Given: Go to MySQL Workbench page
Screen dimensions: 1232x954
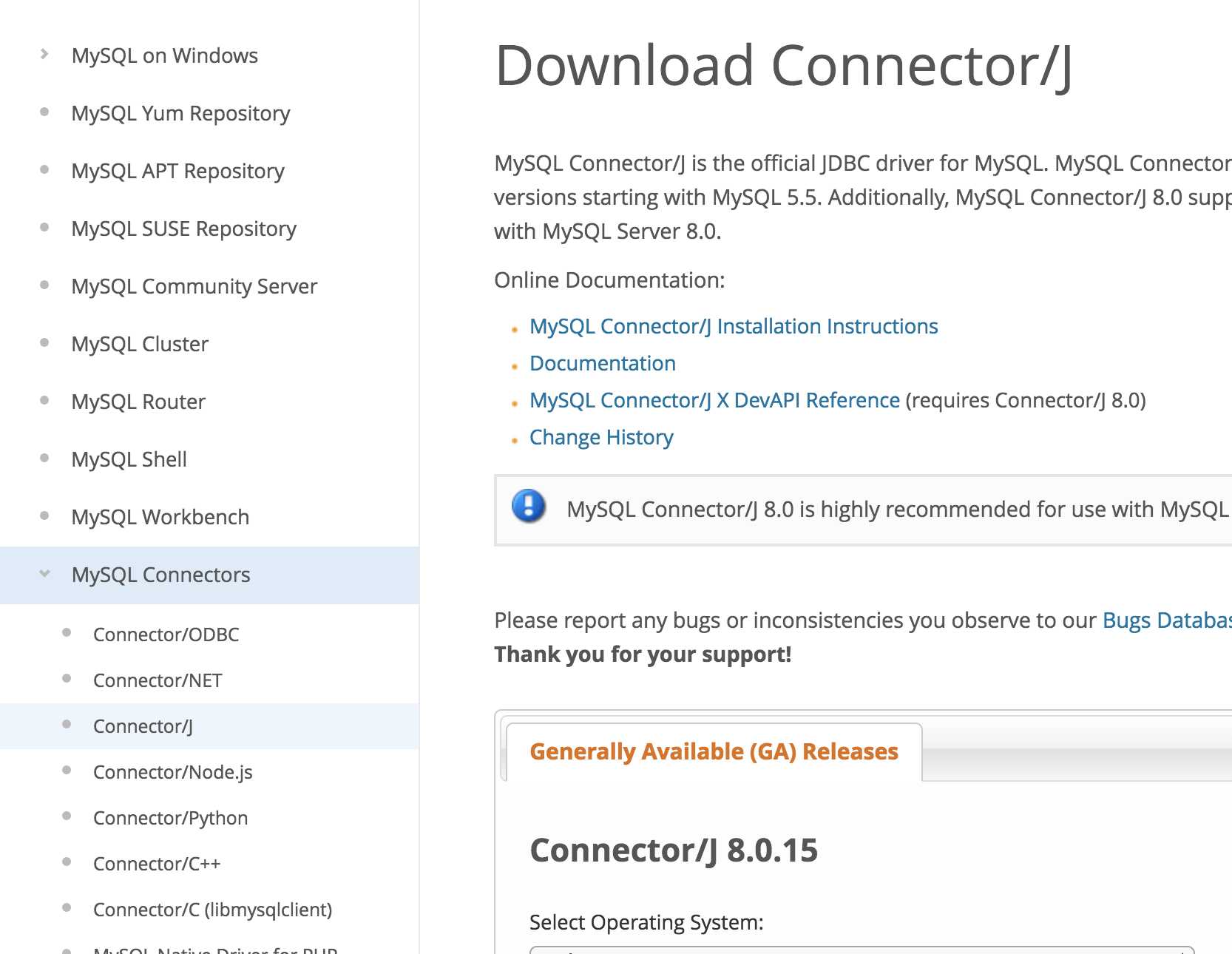Looking at the screenshot, I should tap(160, 517).
